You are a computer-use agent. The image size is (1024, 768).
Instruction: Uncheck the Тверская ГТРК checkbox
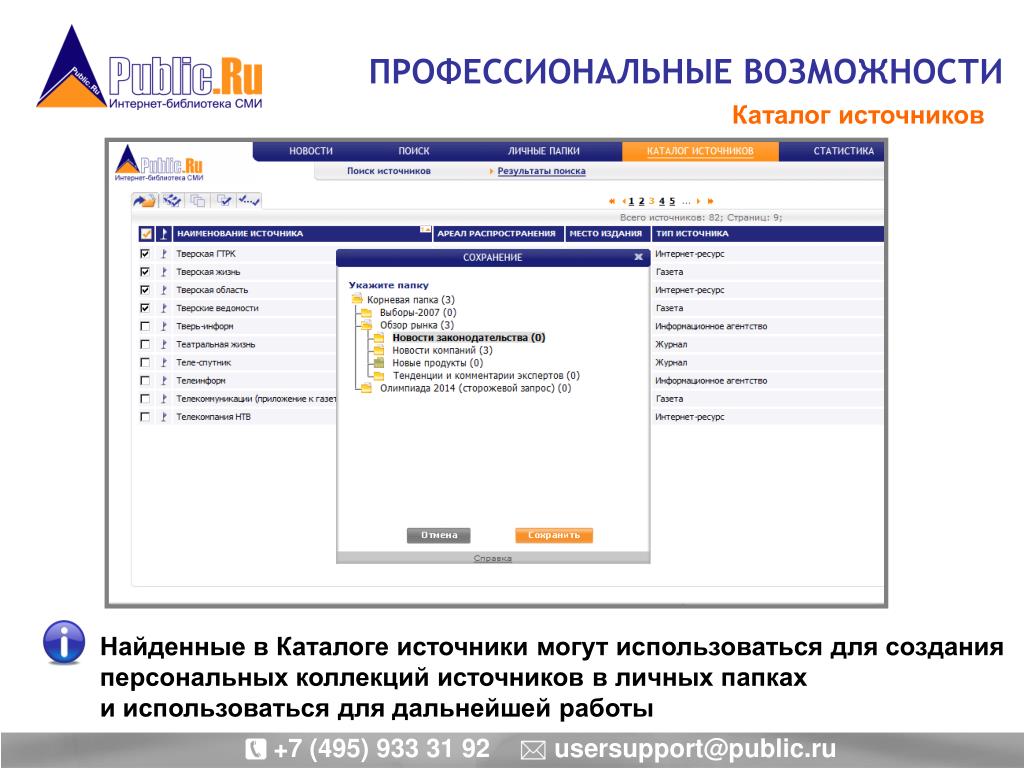(x=145, y=253)
